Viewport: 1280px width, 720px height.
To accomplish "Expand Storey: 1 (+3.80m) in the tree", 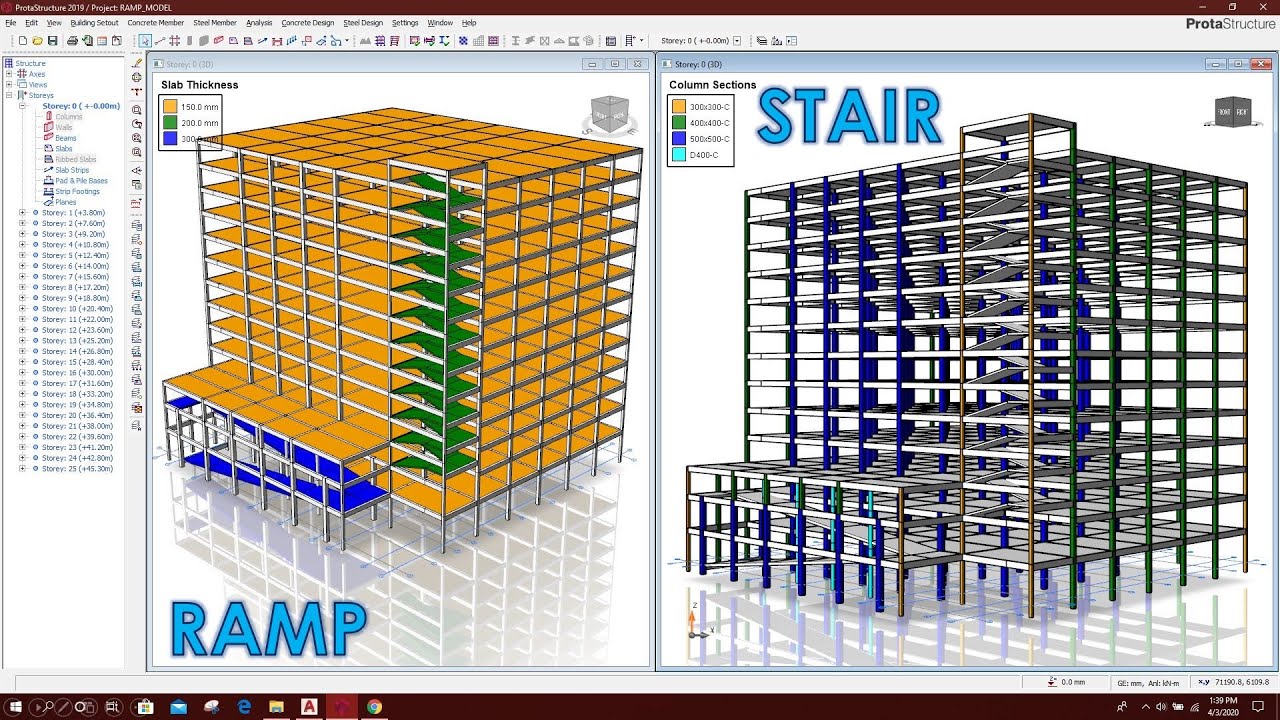I will point(23,212).
